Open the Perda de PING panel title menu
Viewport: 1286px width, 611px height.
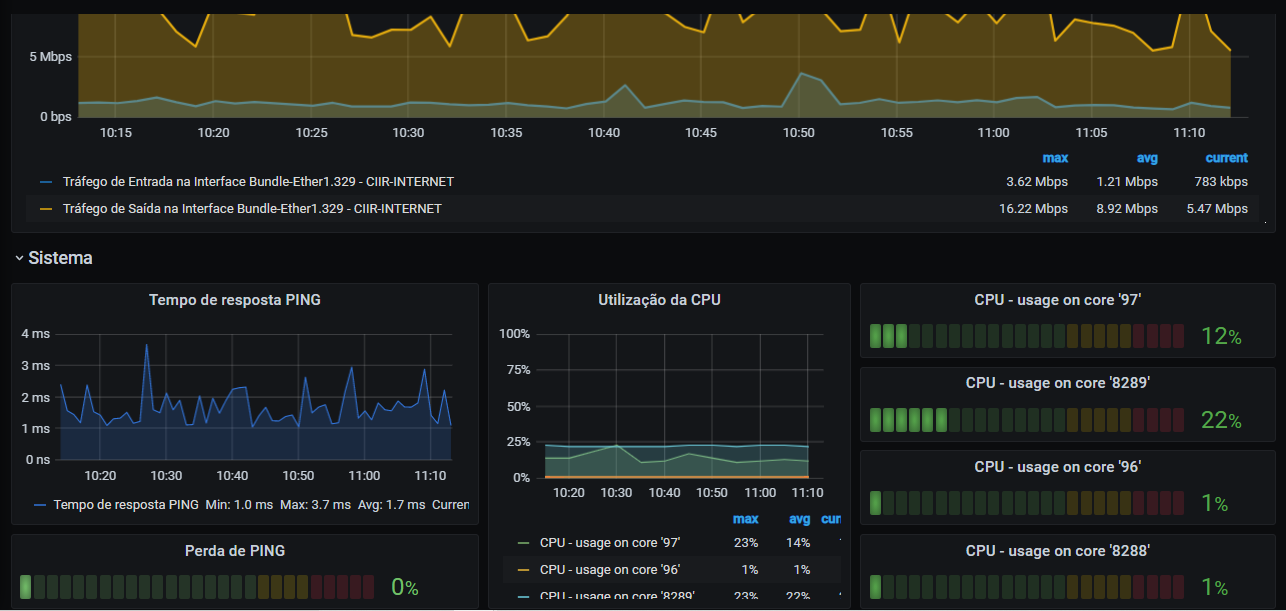click(235, 551)
